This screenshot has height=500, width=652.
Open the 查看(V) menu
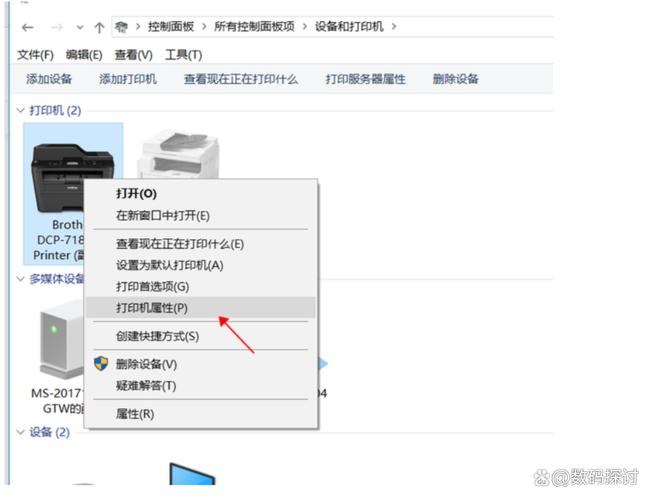coord(133,55)
